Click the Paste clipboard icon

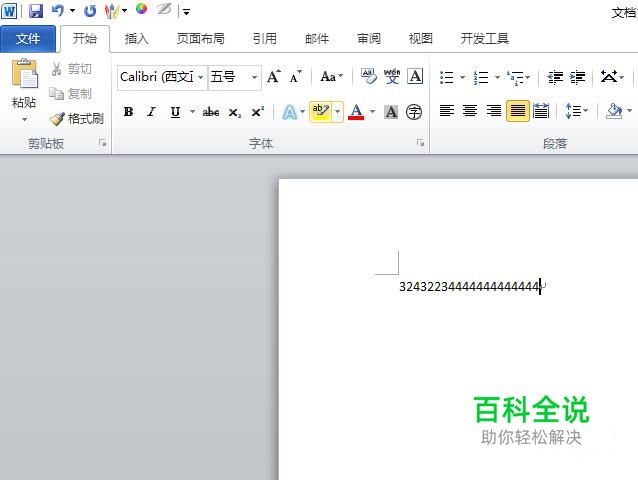click(x=24, y=74)
